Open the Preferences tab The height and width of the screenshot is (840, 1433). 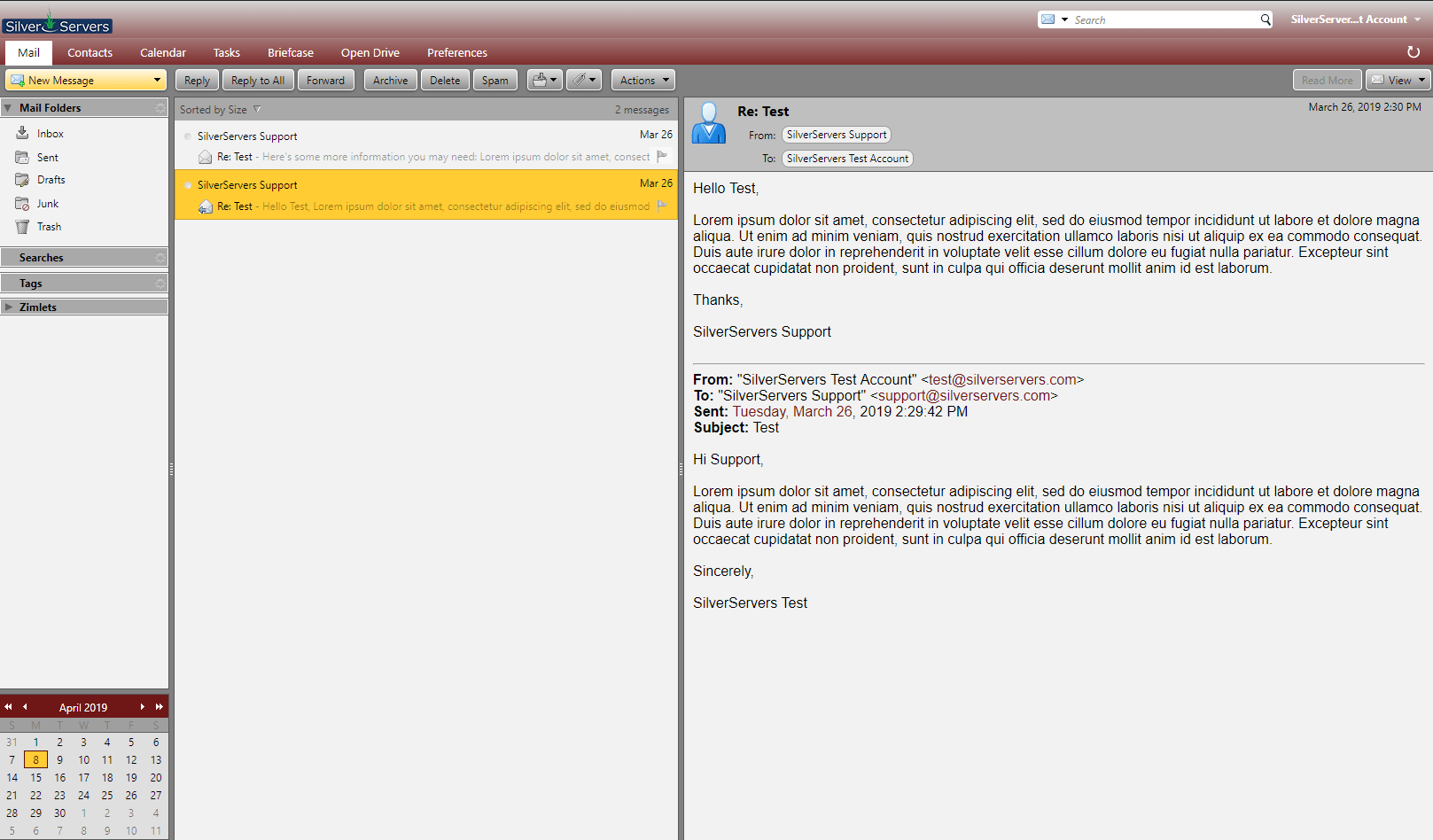pyautogui.click(x=456, y=52)
